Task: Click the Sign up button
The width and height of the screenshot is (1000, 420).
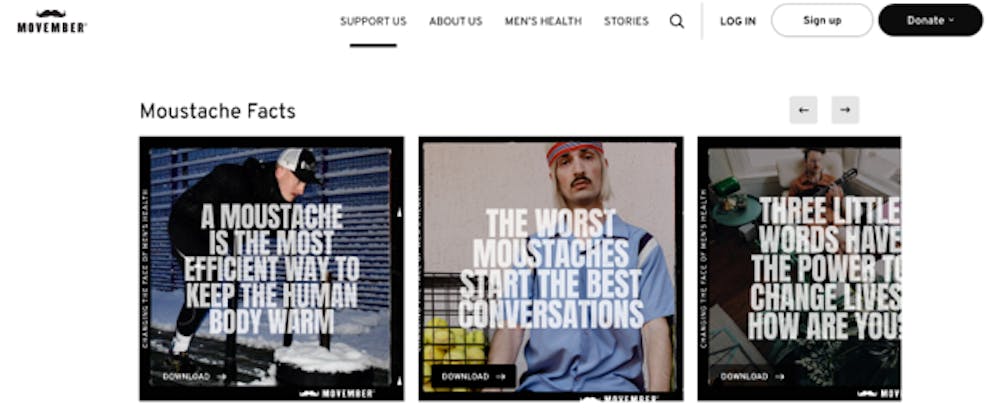Action: pos(822,20)
